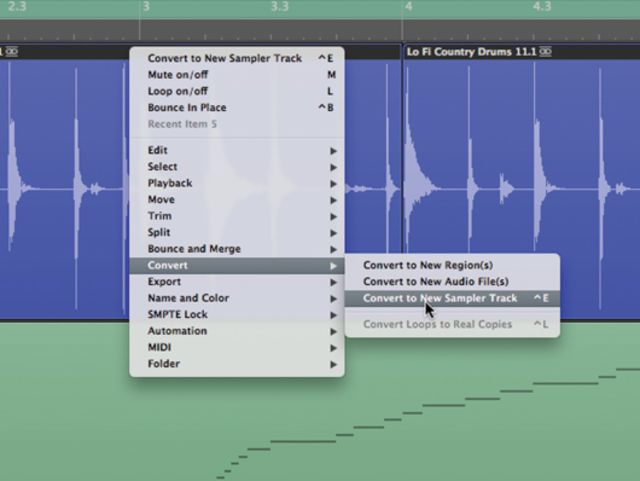Open the MIDI submenu
The image size is (640, 481).
tap(237, 347)
